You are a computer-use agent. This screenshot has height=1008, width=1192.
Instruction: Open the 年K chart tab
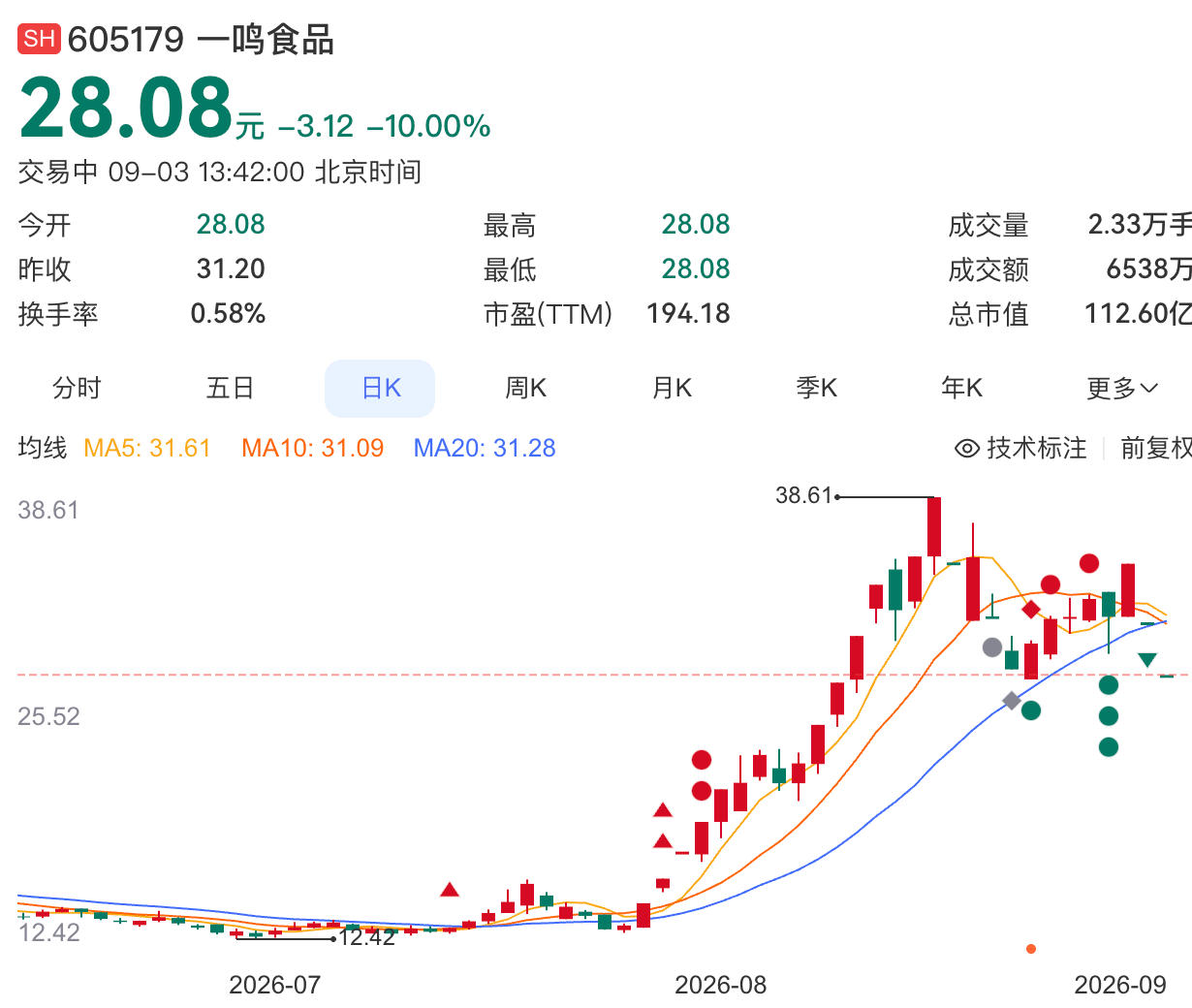961,389
